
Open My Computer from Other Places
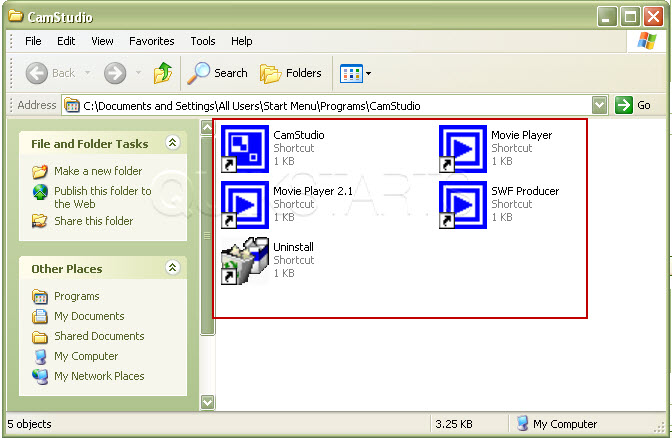pos(86,356)
